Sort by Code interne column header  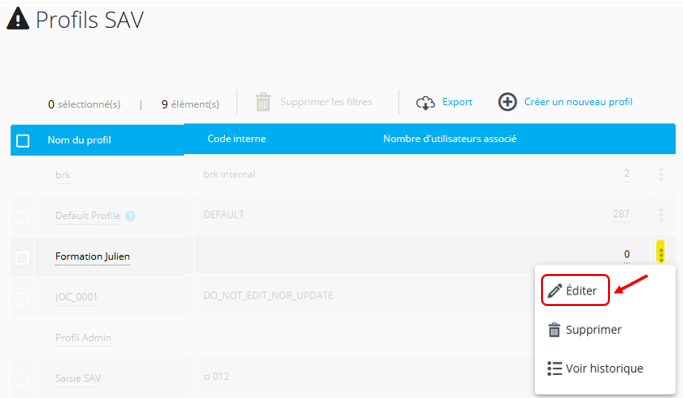tap(237, 138)
